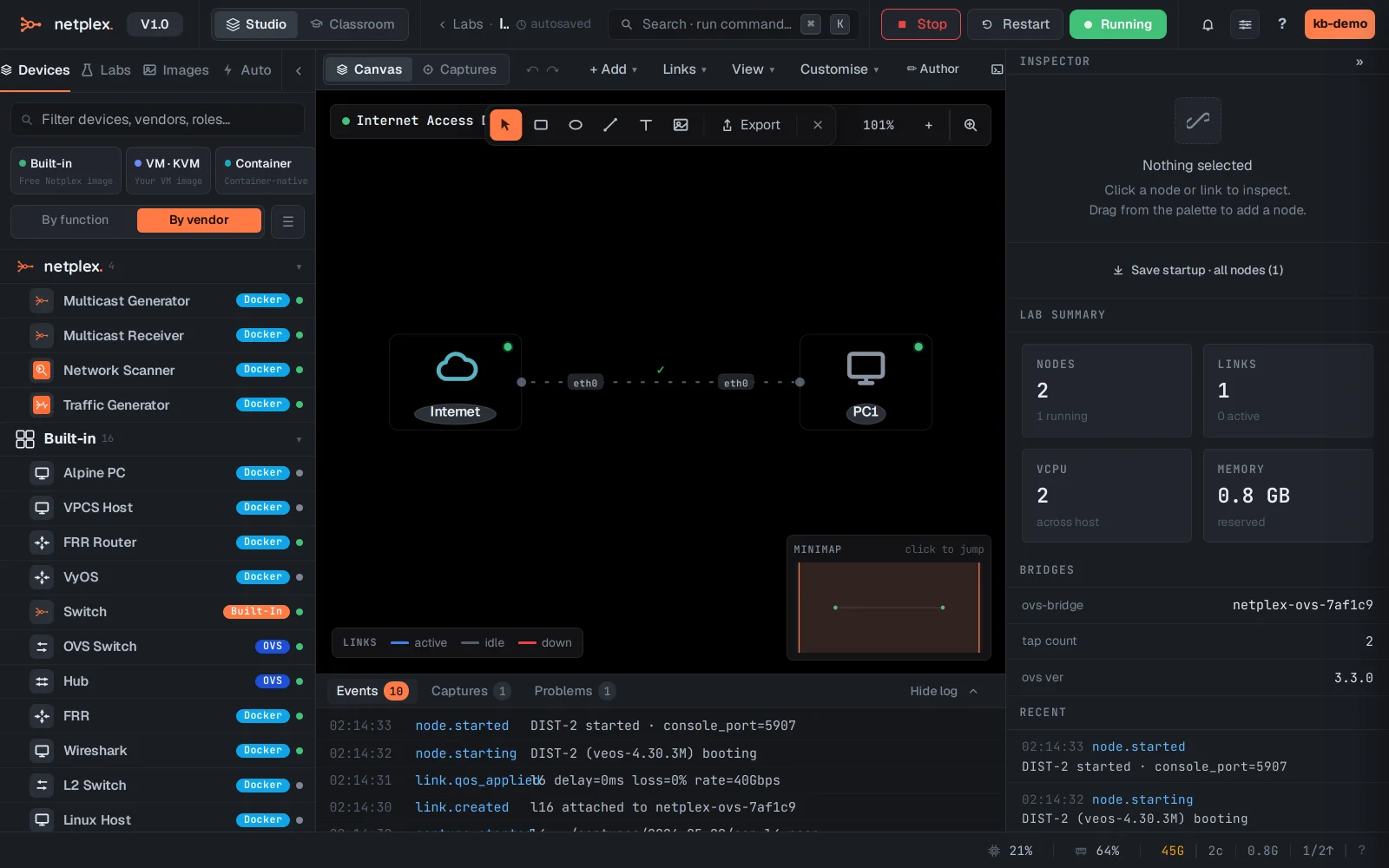
Task: Show the Problems log tab
Action: (574, 691)
